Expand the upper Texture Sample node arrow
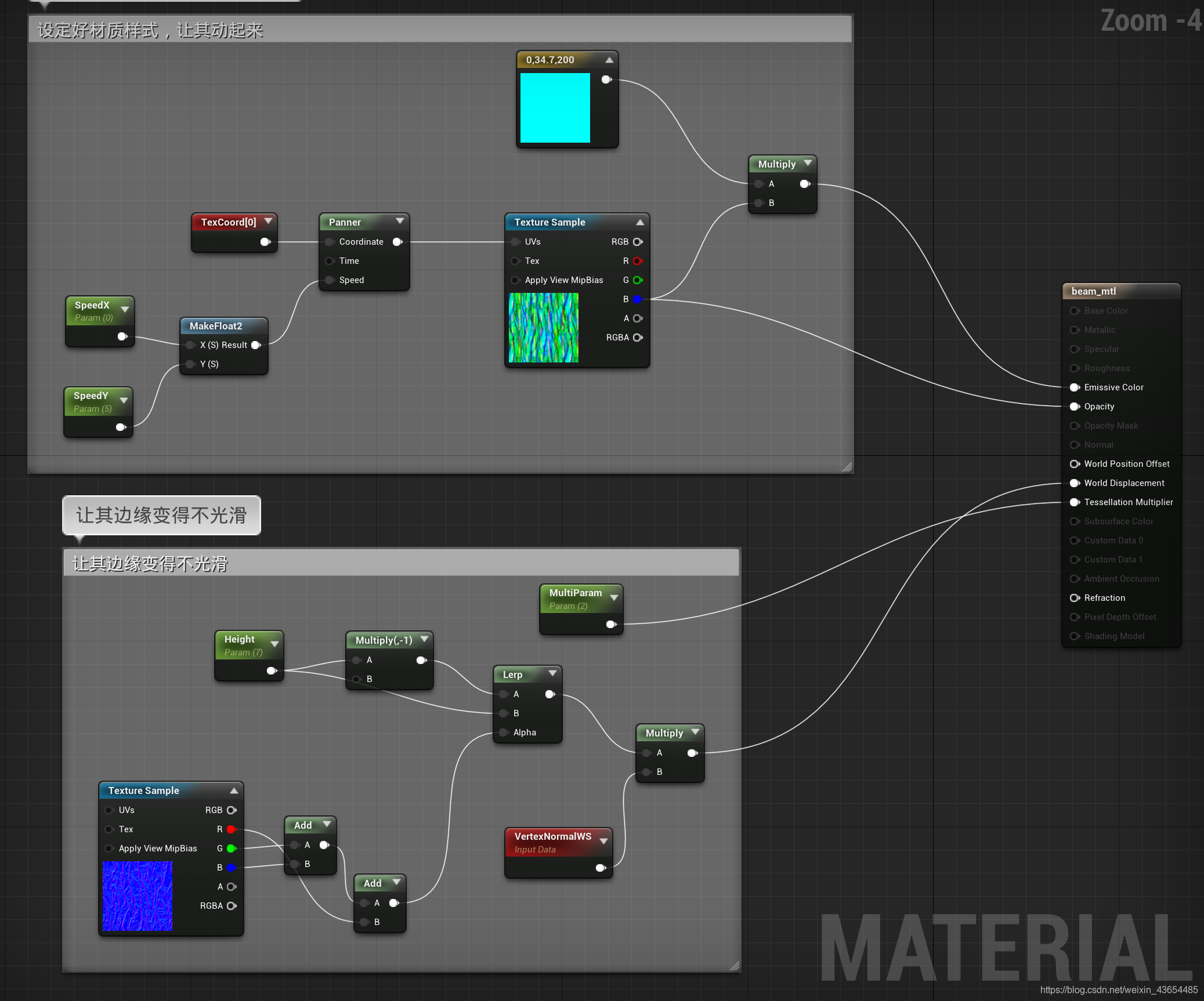This screenshot has width=1204, height=1001. 640,222
